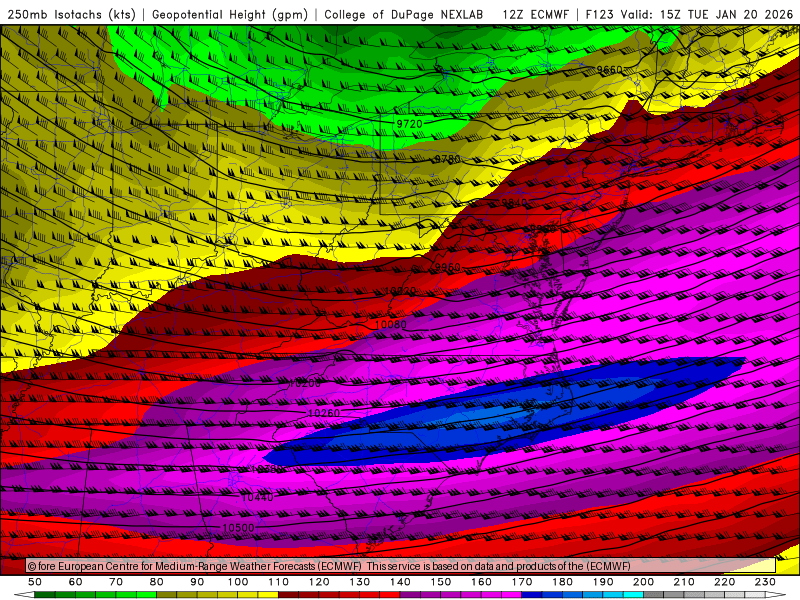800x600 pixels.
Task: Click the left arrow end of the color bar
Action: click(23, 595)
